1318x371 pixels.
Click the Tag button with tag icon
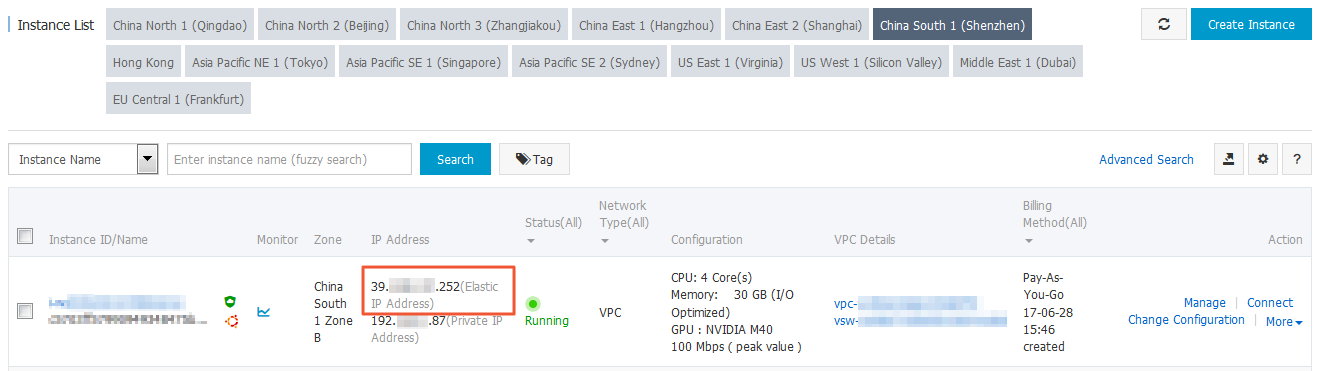[x=534, y=159]
